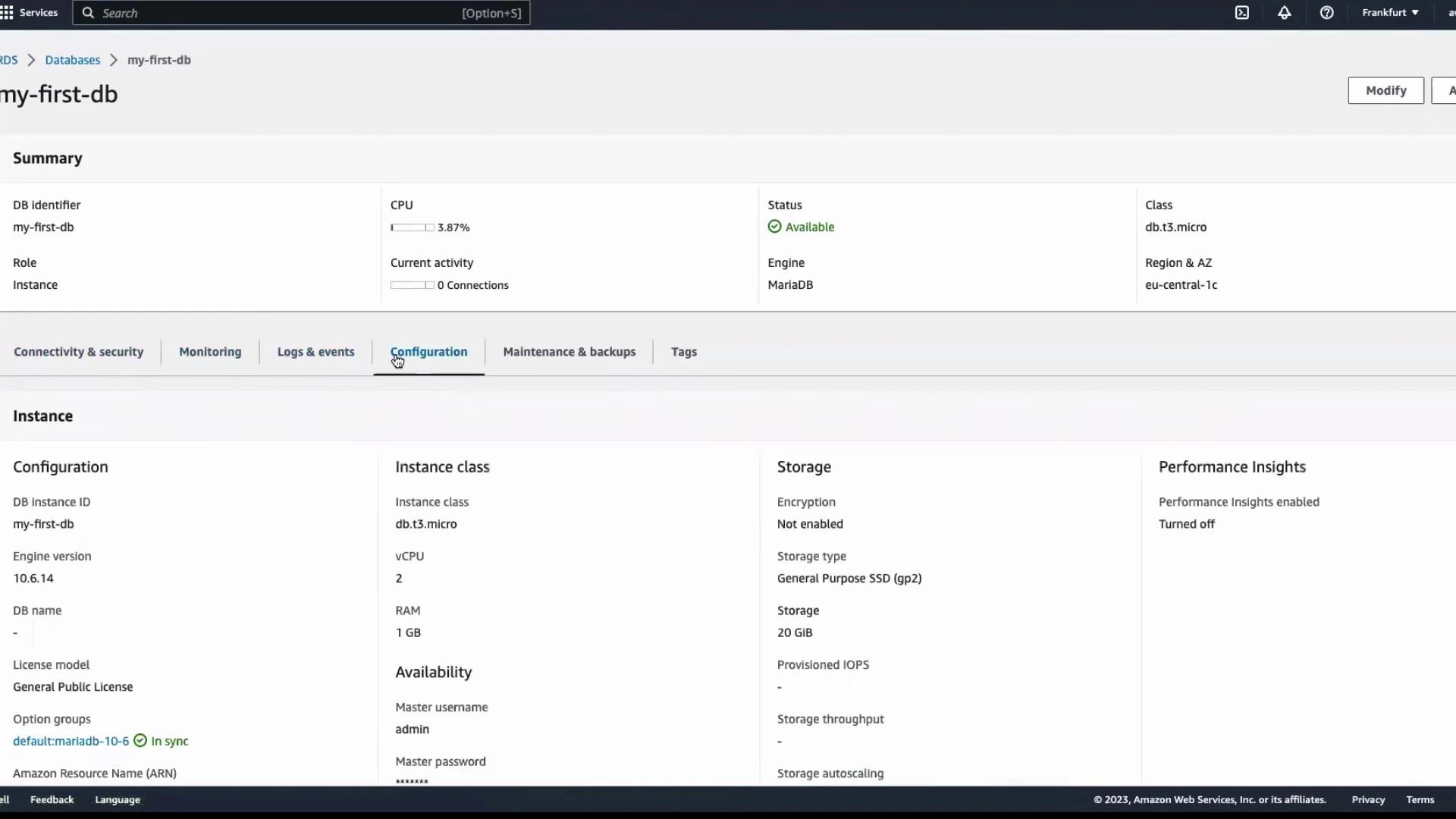Open the notifications bell
This screenshot has width=1456, height=819.
(x=1284, y=13)
